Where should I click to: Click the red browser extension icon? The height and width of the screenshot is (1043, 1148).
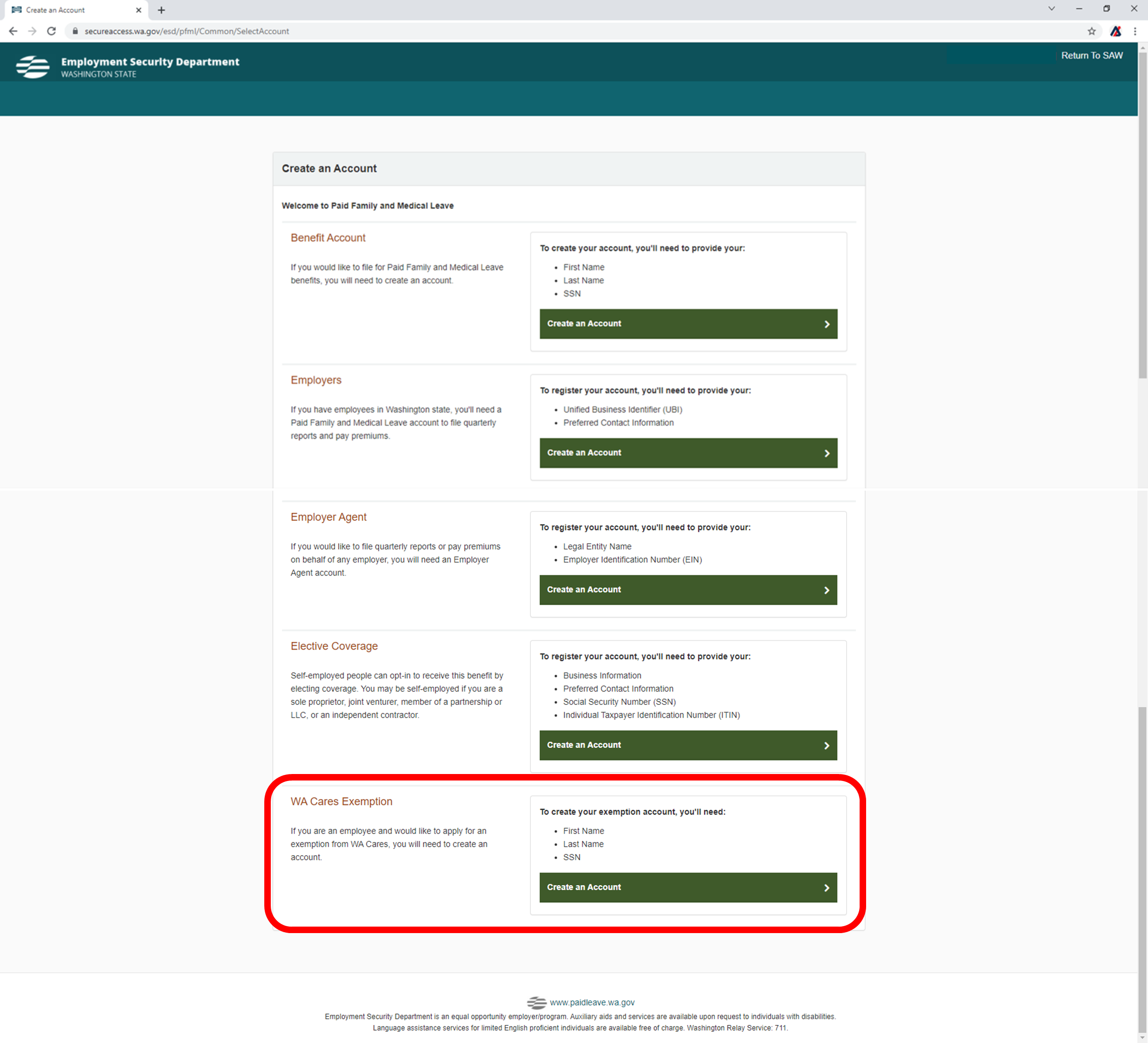(x=1115, y=32)
